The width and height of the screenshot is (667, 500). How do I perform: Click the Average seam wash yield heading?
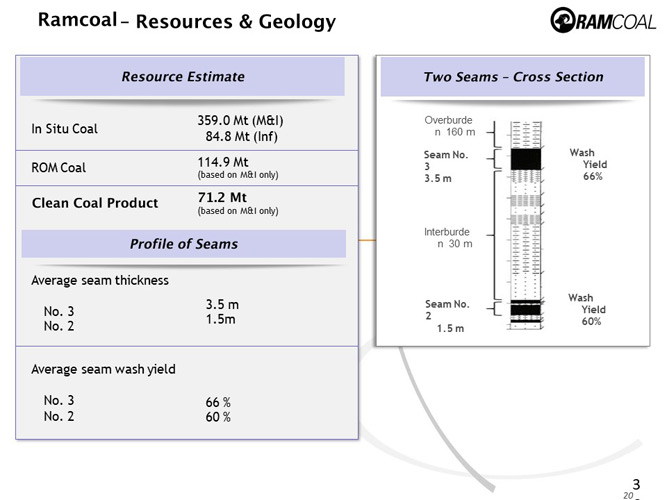click(x=103, y=369)
